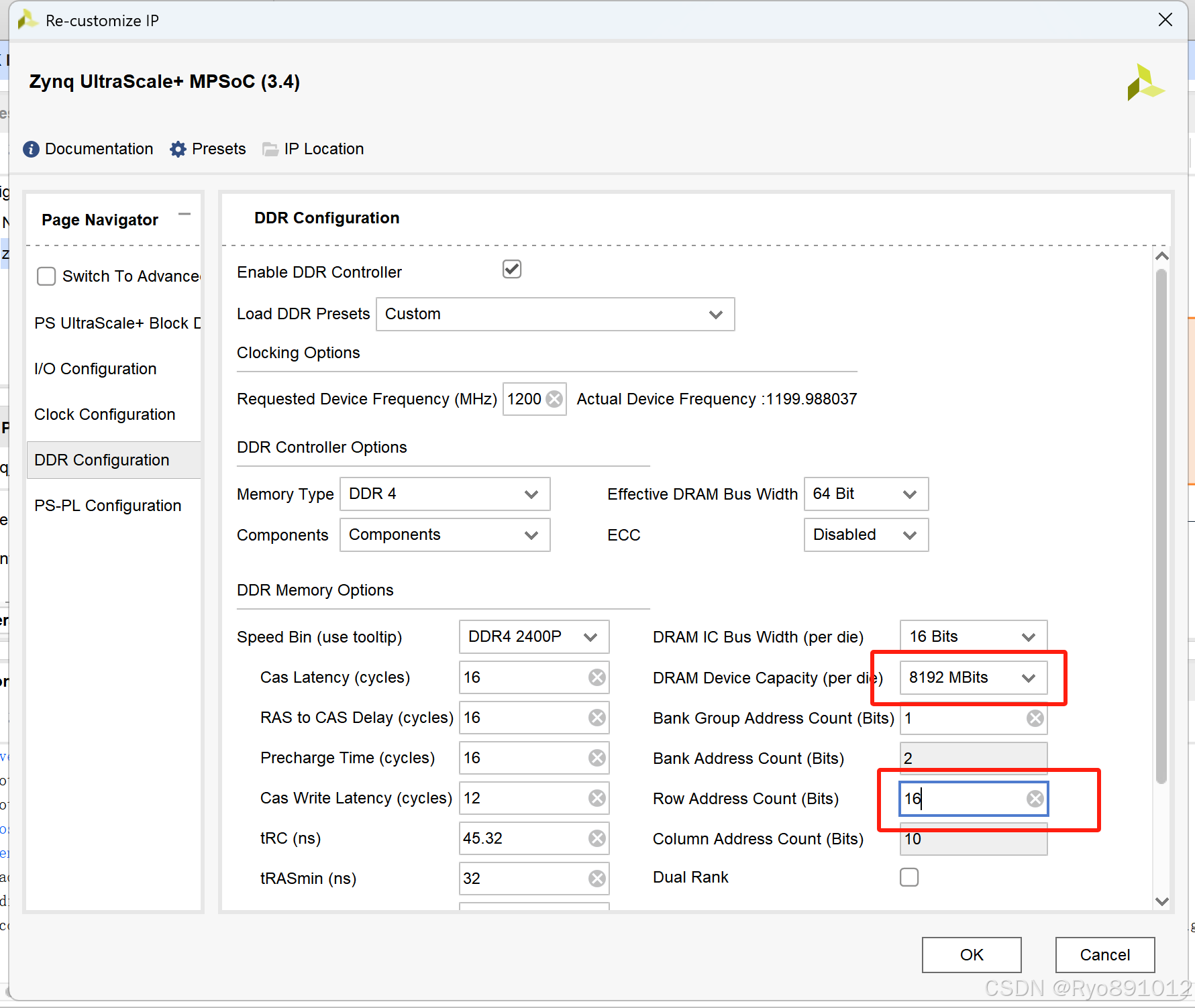
Task: Select the DDR Configuration page
Action: coord(114,460)
